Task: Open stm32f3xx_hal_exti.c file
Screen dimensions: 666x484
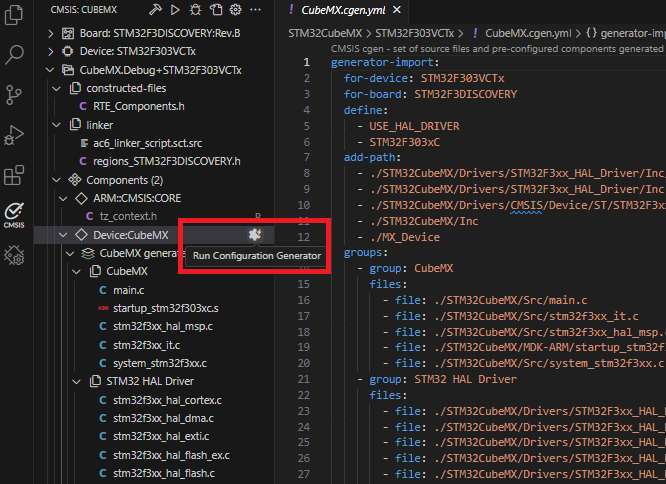Action: [x=161, y=437]
